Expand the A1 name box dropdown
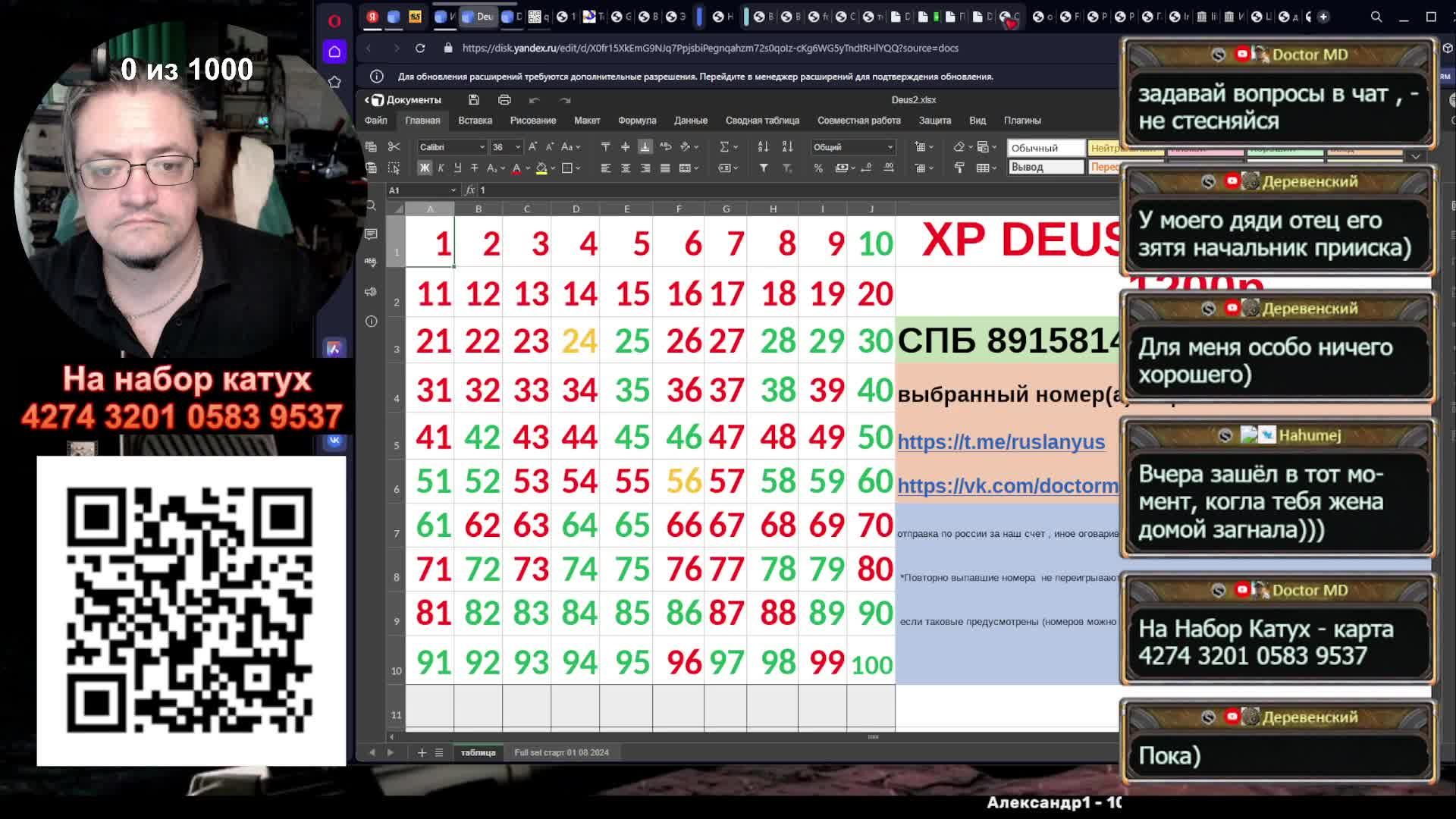This screenshot has height=819, width=1456. point(453,190)
